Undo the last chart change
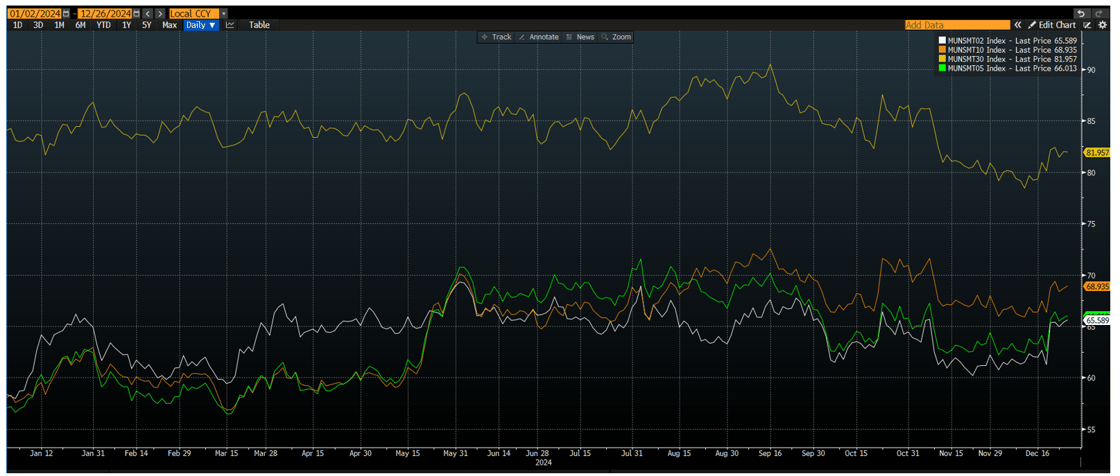Image resolution: width=1120 pixels, height=476 pixels. click(1082, 14)
